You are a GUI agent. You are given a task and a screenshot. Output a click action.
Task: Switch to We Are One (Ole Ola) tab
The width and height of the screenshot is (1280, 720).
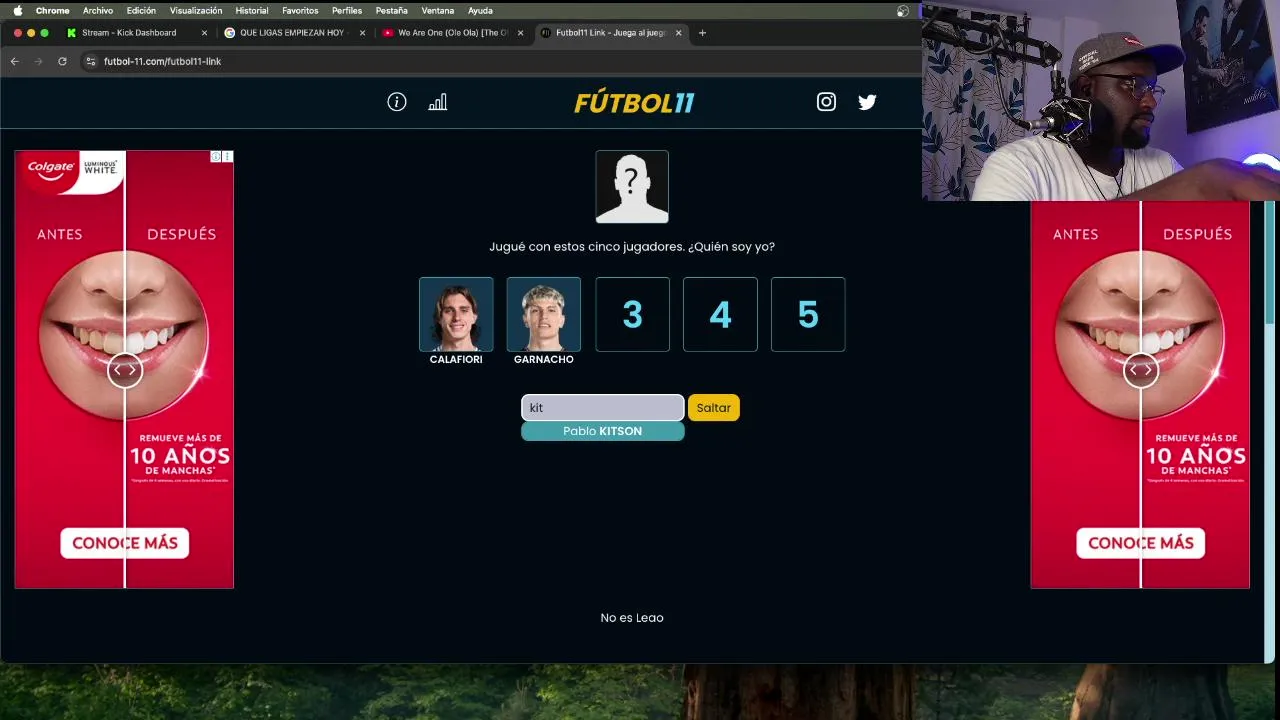click(452, 33)
